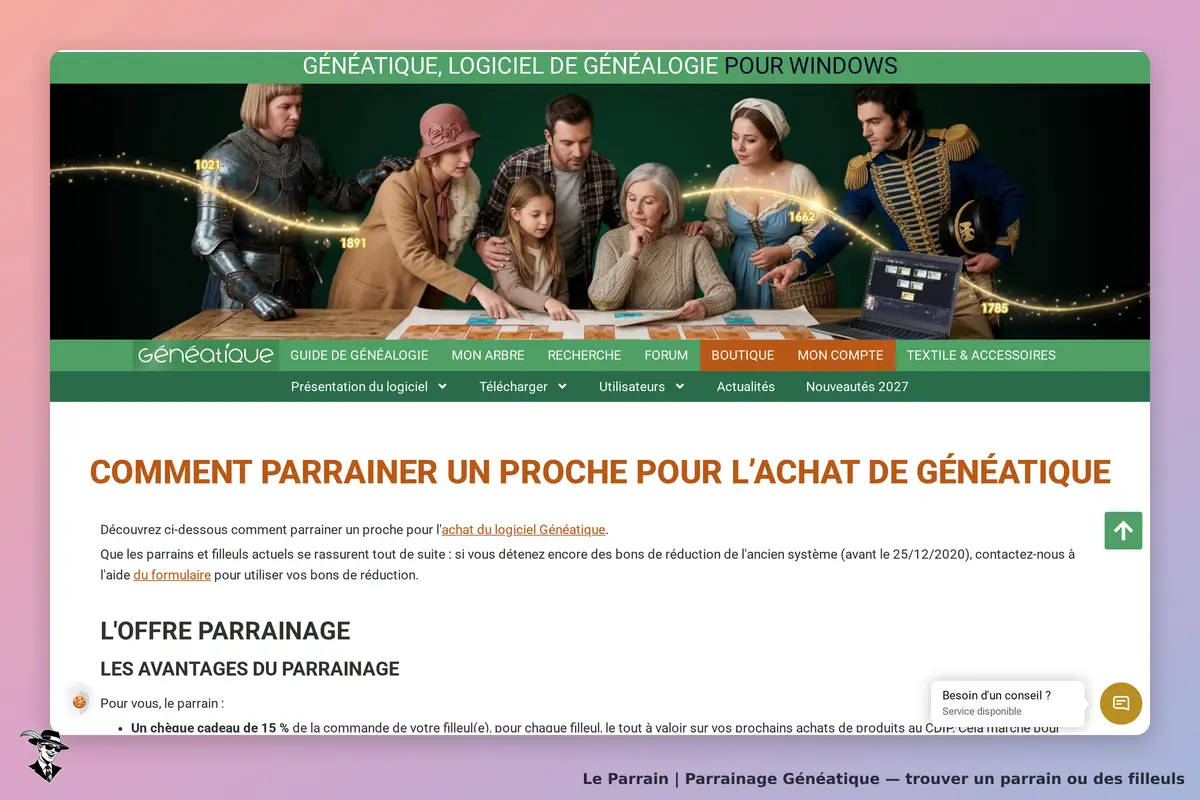The image size is (1200, 800).
Task: Open the 'du formulaire' contact link
Action: pyautogui.click(x=172, y=575)
